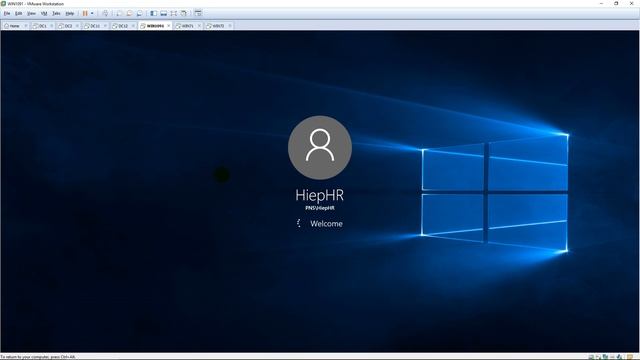Click the console view toolbar icon
640x360 pixels.
point(198,13)
